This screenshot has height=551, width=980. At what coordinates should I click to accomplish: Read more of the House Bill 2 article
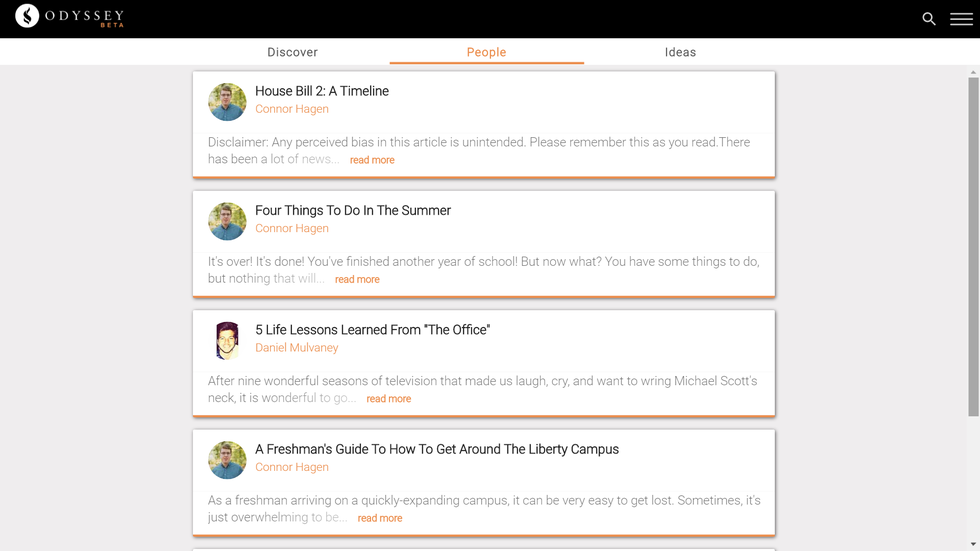coord(372,160)
